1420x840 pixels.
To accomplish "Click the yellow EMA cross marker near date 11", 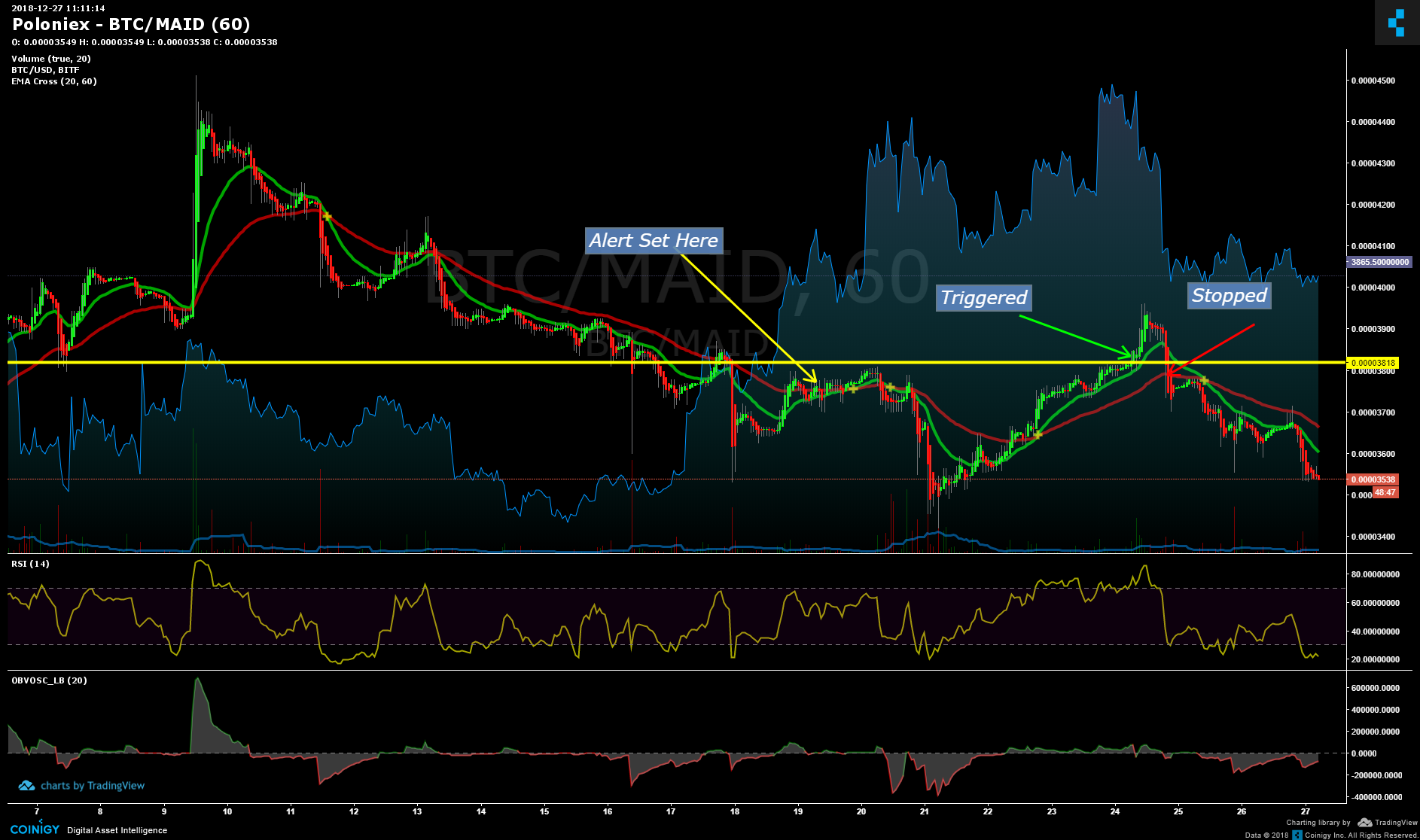I will coord(327,216).
